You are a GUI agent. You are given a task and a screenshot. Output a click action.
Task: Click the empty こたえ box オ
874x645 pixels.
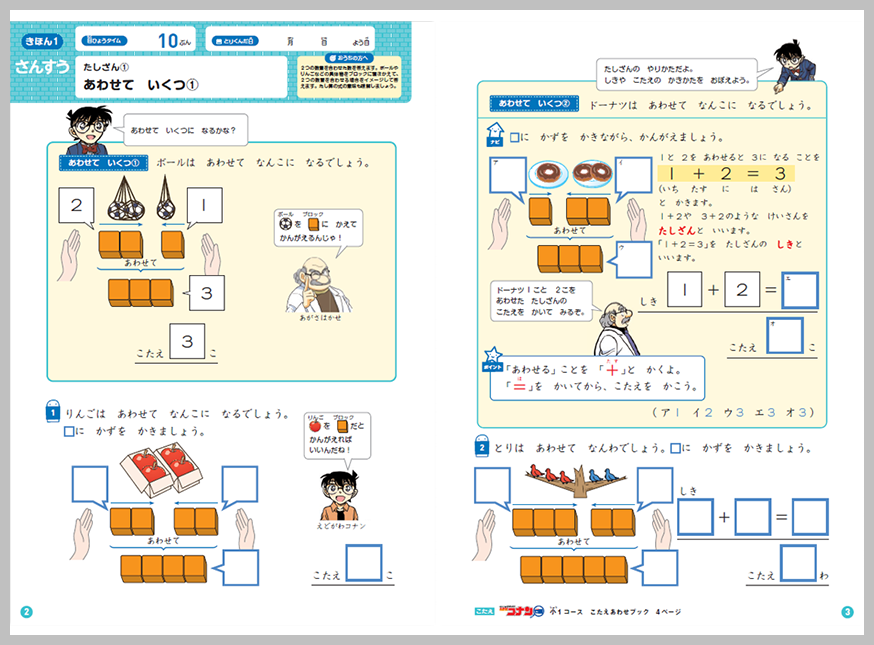tap(785, 336)
